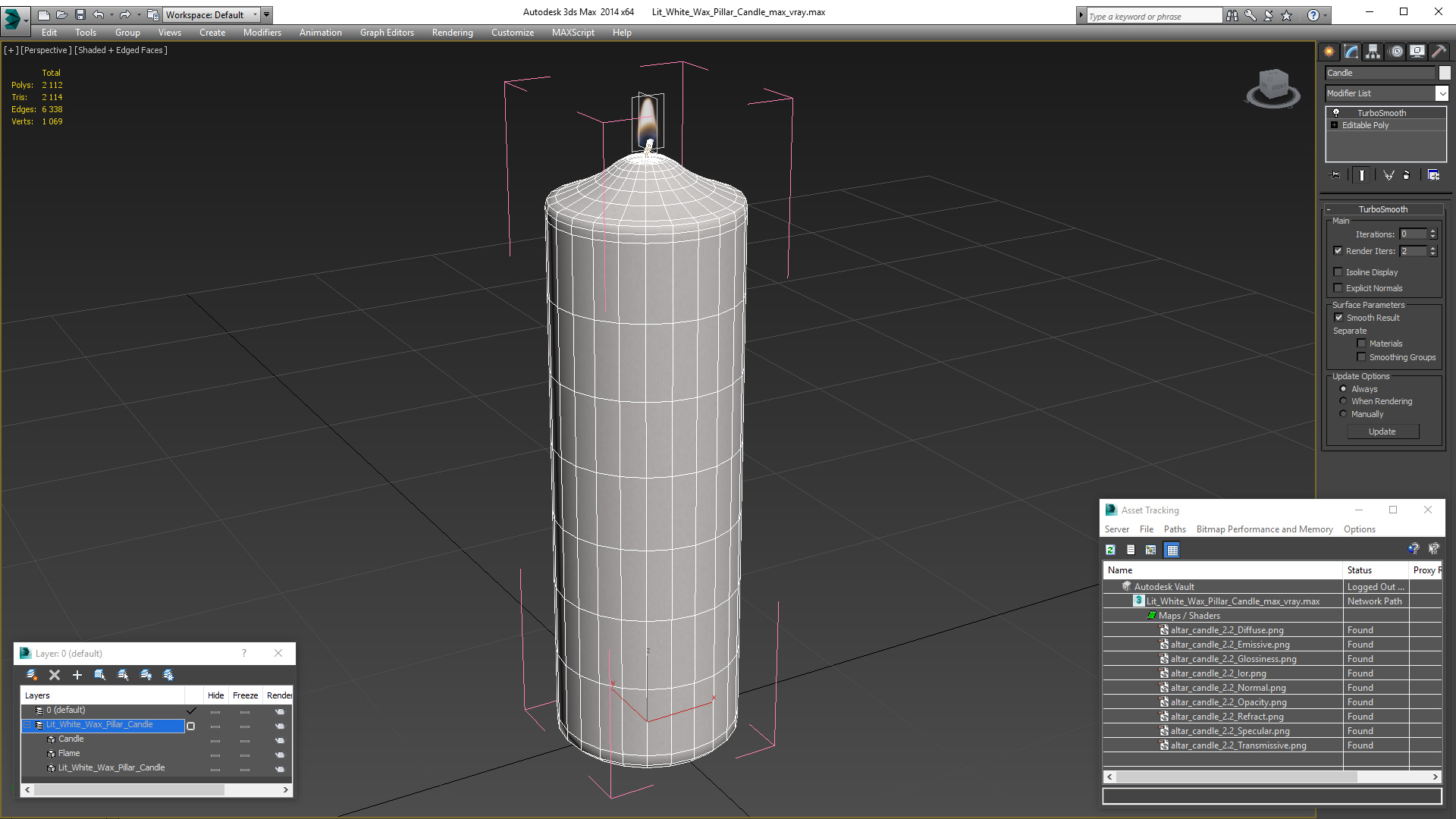Click the binoculars search icon
Image resolution: width=1456 pixels, height=819 pixels.
[1232, 15]
